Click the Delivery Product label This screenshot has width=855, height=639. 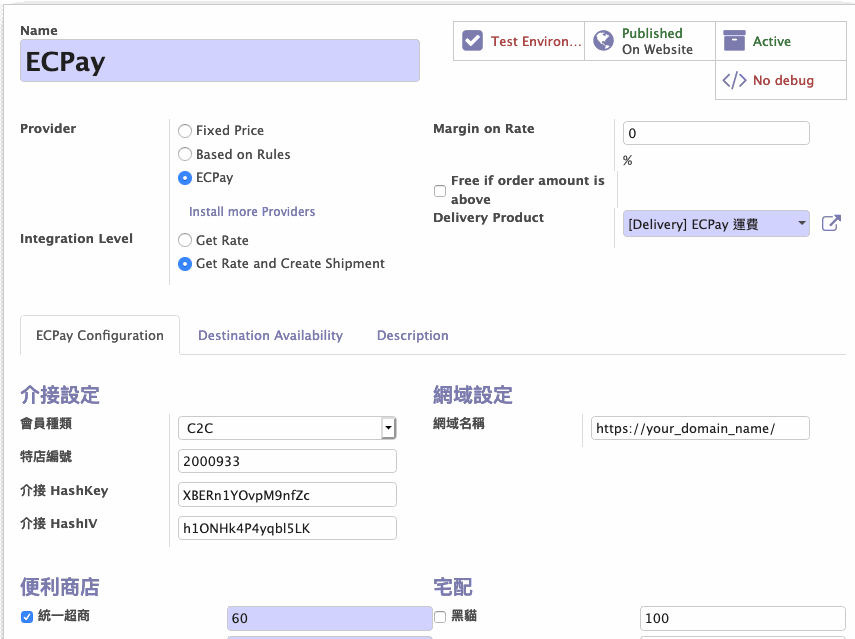click(489, 218)
